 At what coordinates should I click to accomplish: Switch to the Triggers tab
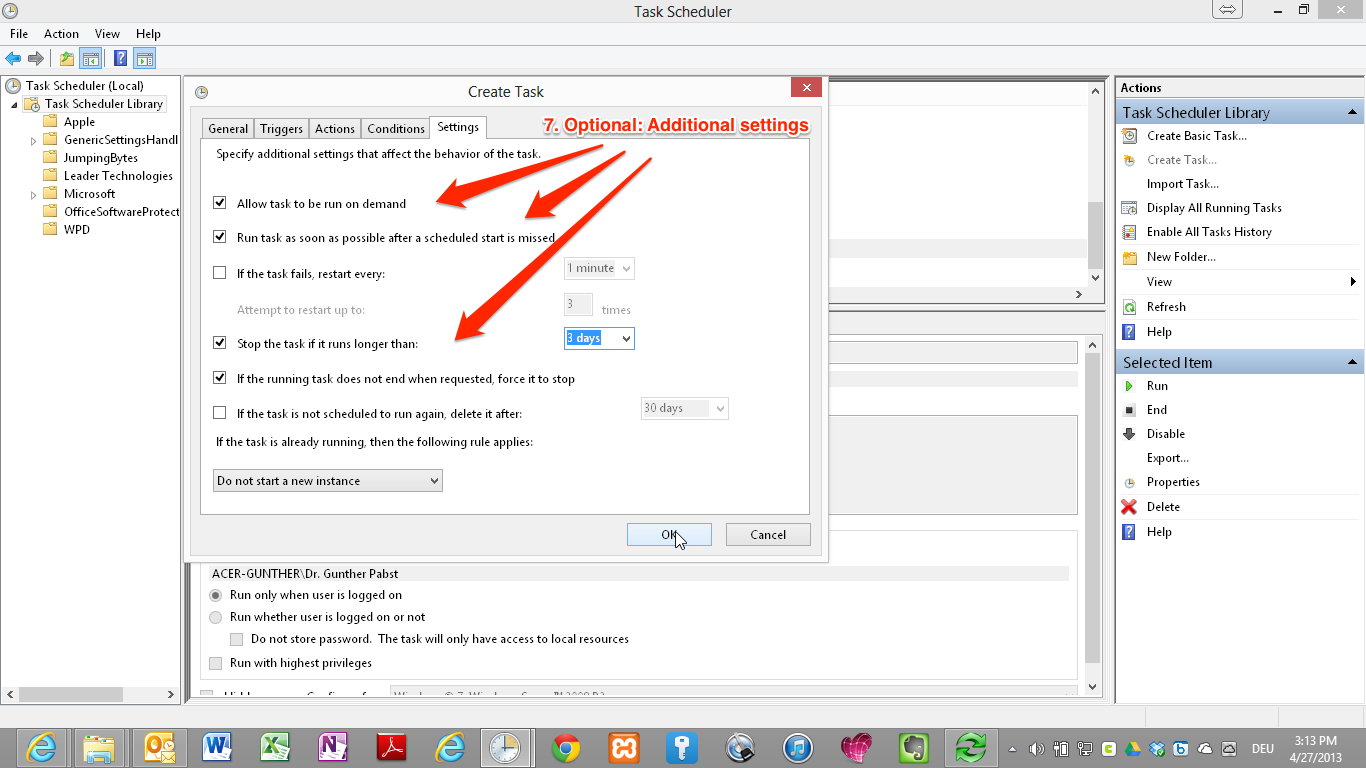[x=281, y=129]
